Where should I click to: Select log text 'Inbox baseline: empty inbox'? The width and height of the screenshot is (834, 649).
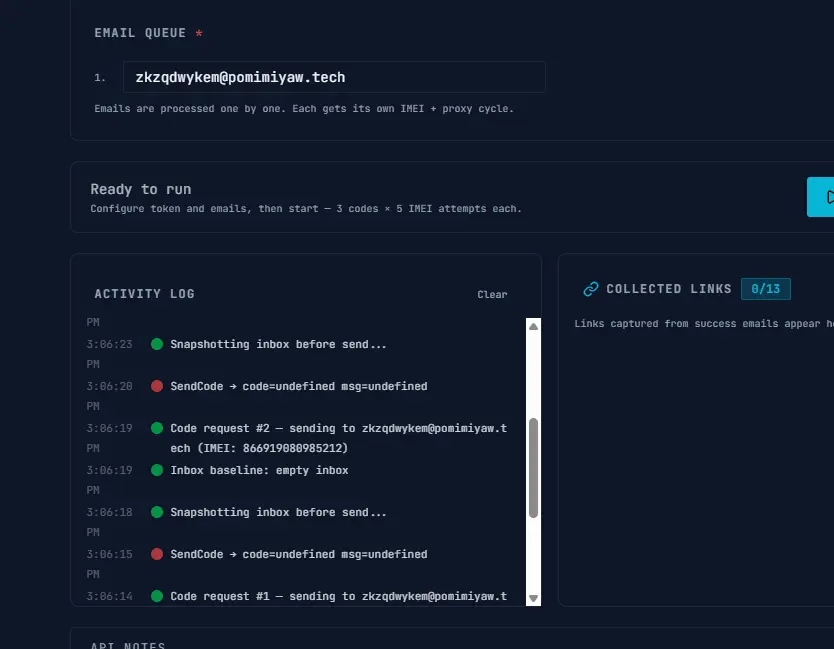[x=259, y=470]
